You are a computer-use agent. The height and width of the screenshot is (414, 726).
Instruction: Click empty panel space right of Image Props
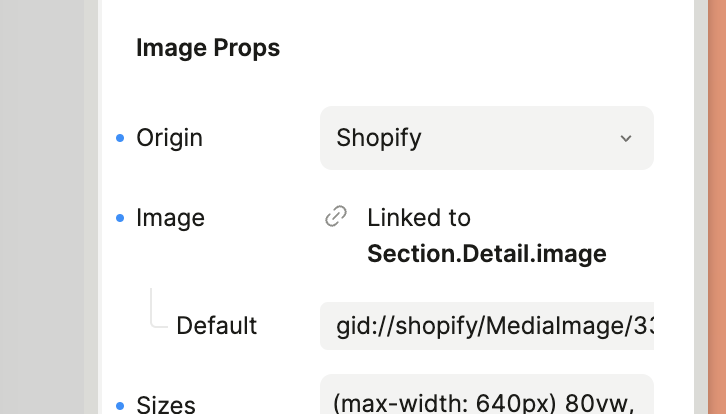(x=480, y=47)
